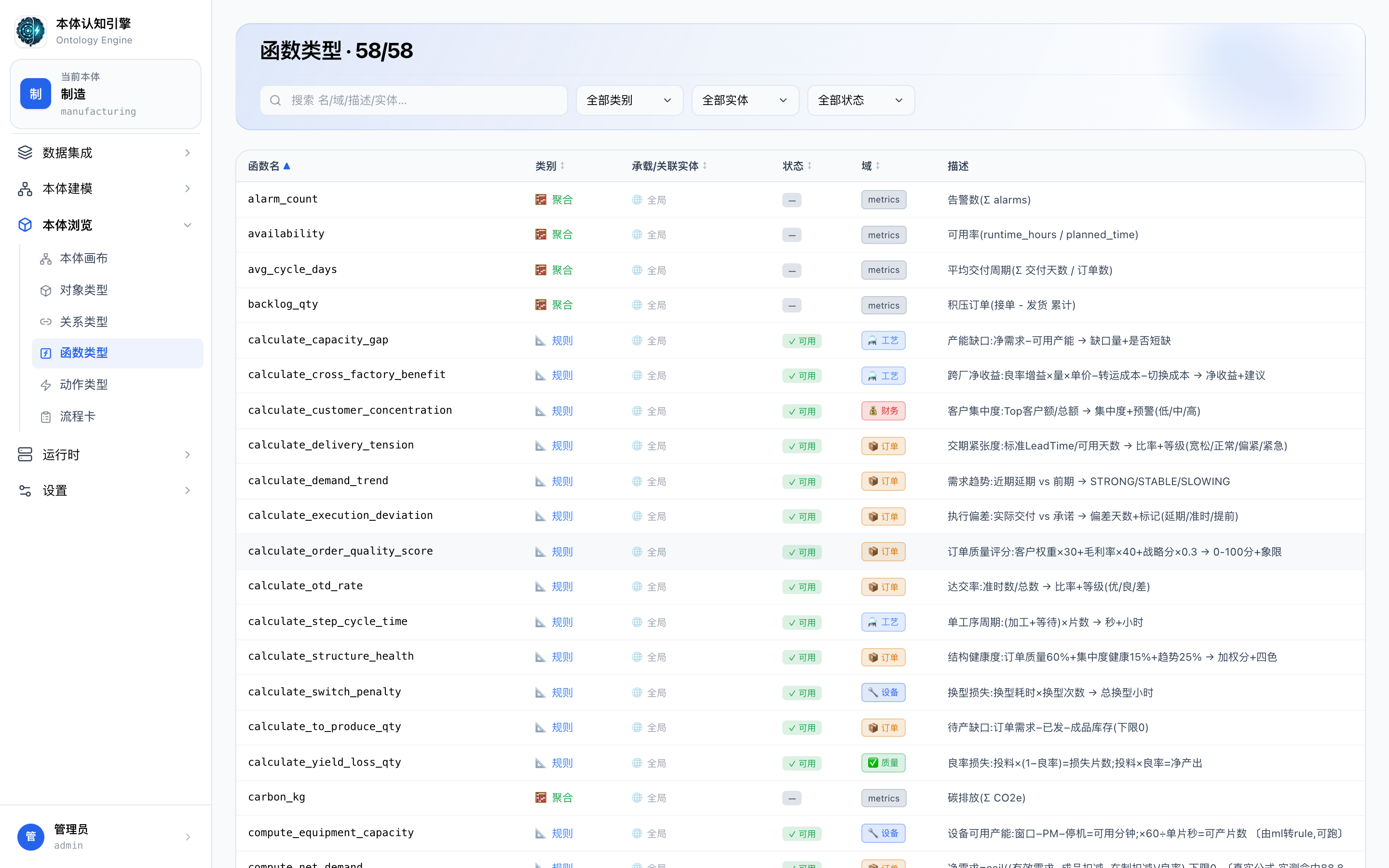Select 函数类型 in the sidebar
1389x868 pixels.
[x=118, y=353]
